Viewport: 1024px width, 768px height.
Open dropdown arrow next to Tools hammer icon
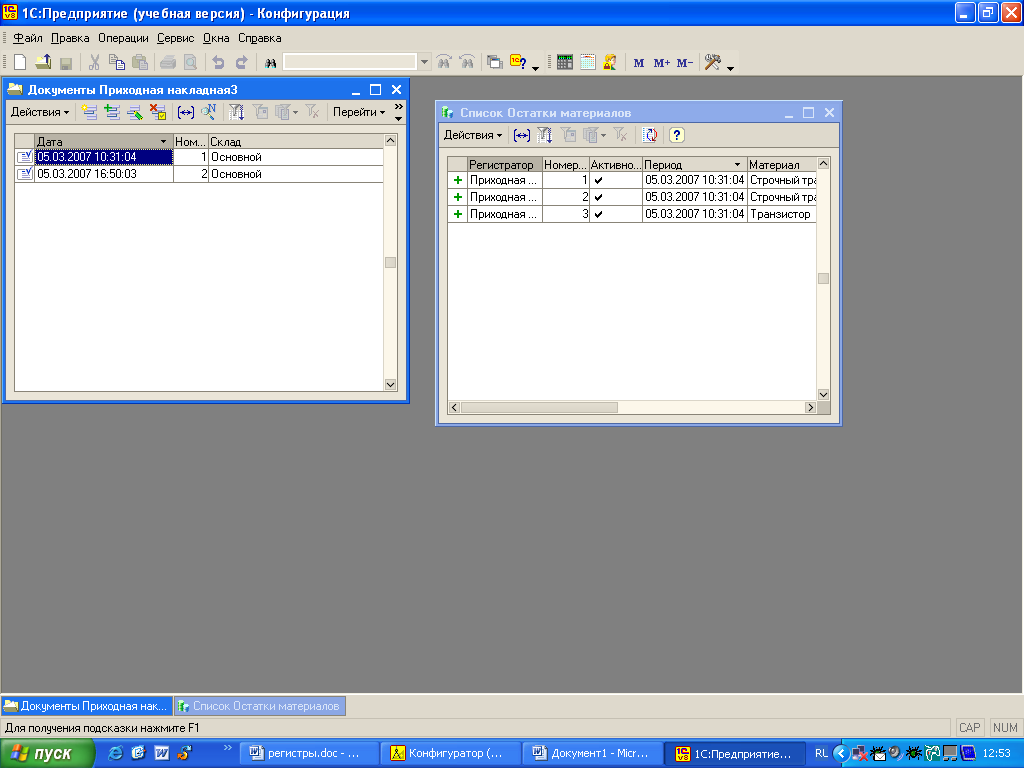[x=730, y=68]
